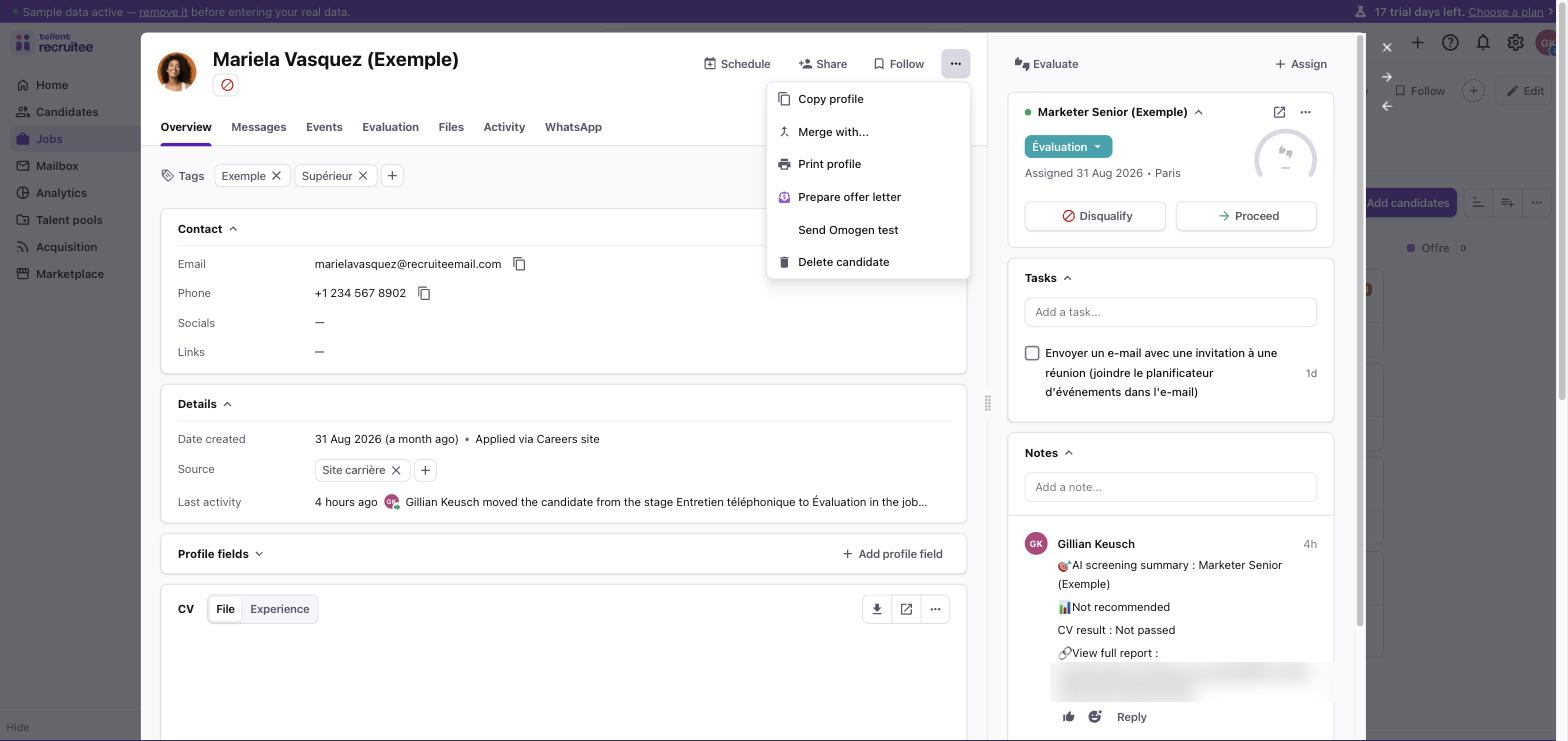Open the Evaluation tab
This screenshot has height=741, width=1568.
(390, 127)
